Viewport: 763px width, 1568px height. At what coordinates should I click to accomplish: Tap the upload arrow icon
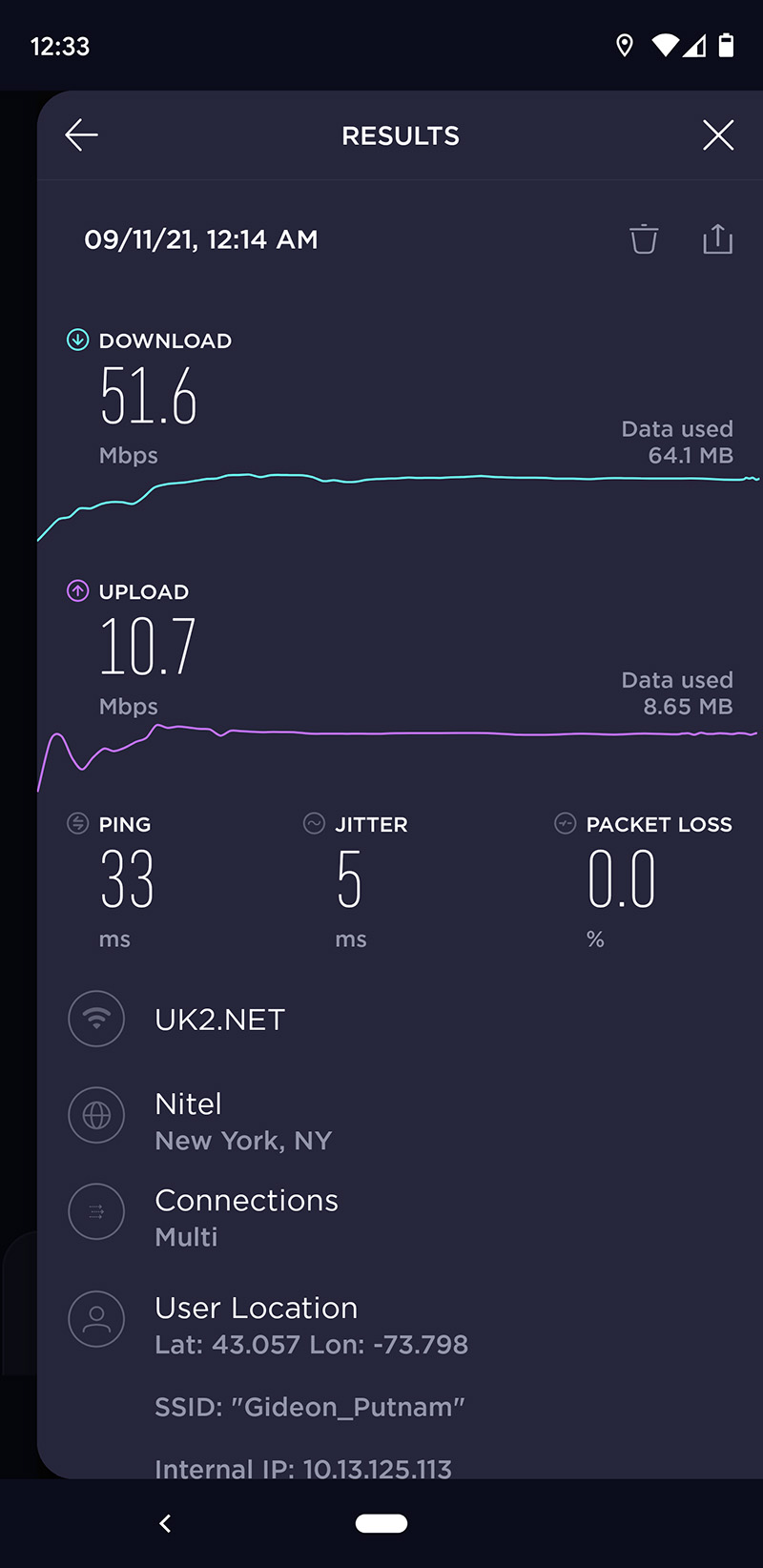[77, 591]
